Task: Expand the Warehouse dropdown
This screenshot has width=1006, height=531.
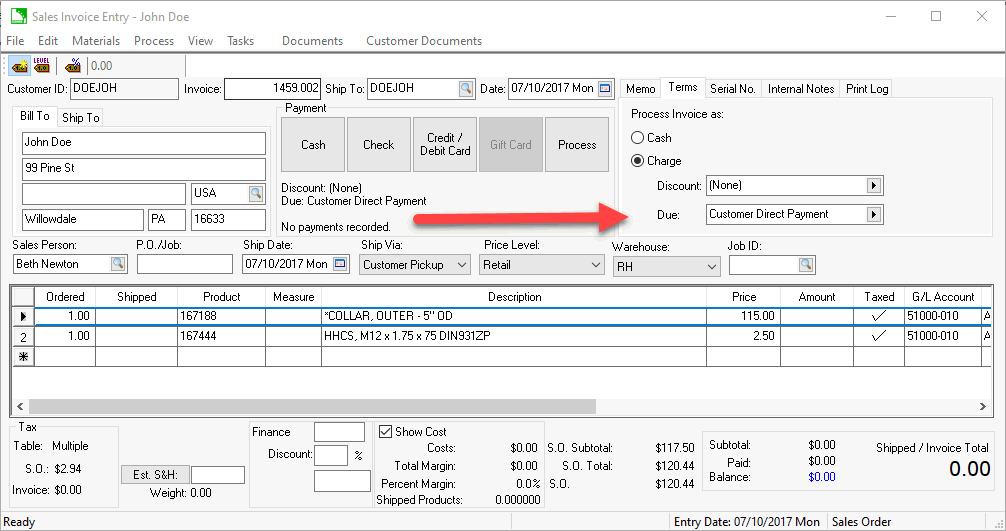Action: (712, 267)
